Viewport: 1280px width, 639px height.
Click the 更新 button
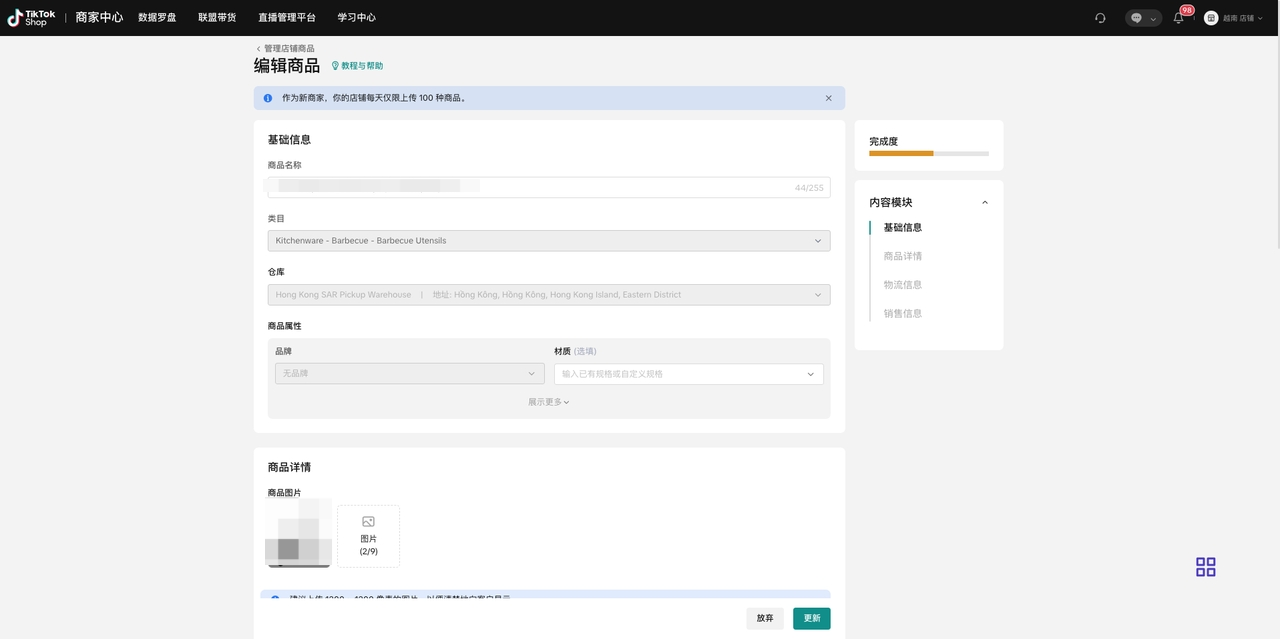pyautogui.click(x=811, y=618)
